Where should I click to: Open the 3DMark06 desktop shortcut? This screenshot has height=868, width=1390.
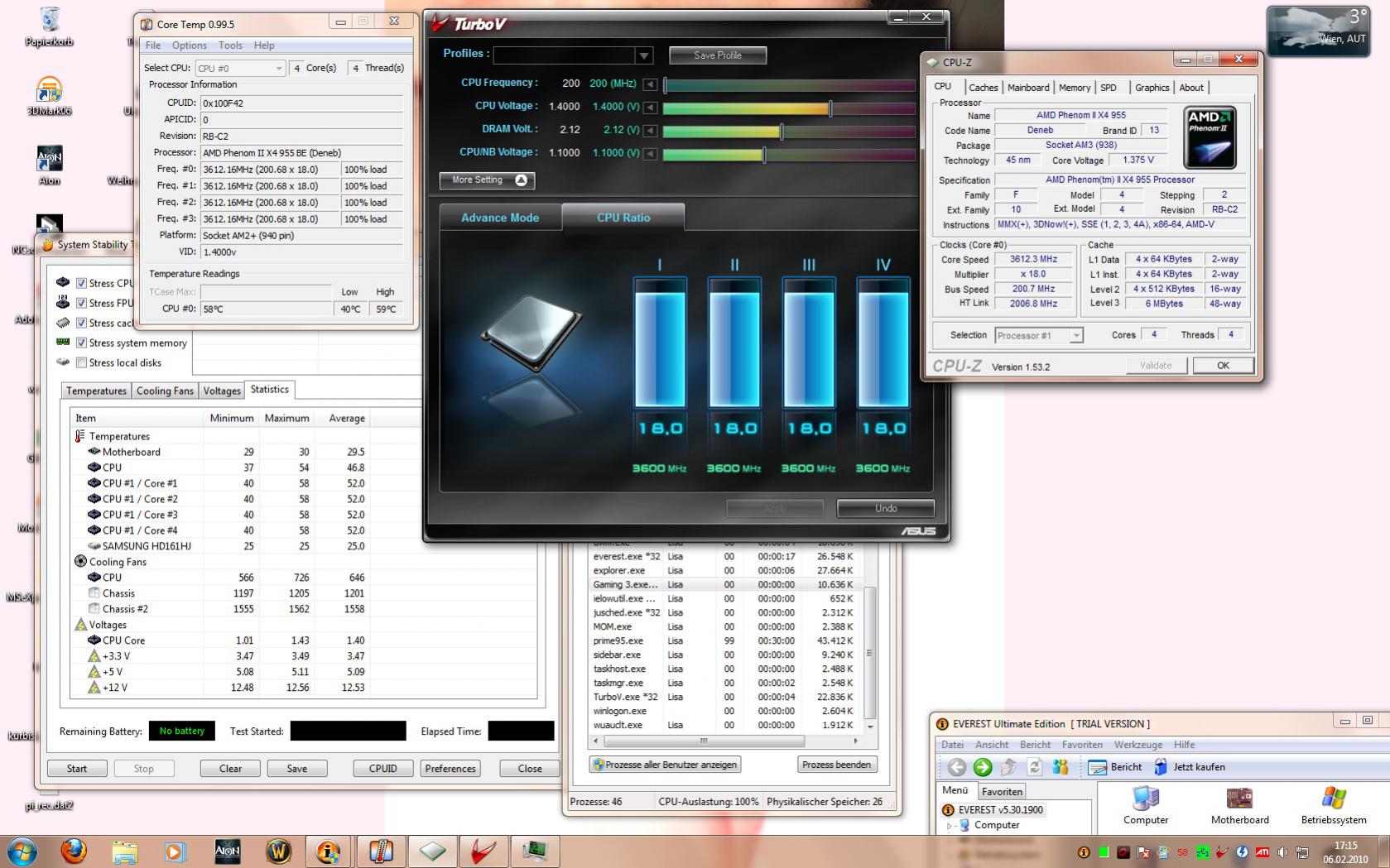49,96
